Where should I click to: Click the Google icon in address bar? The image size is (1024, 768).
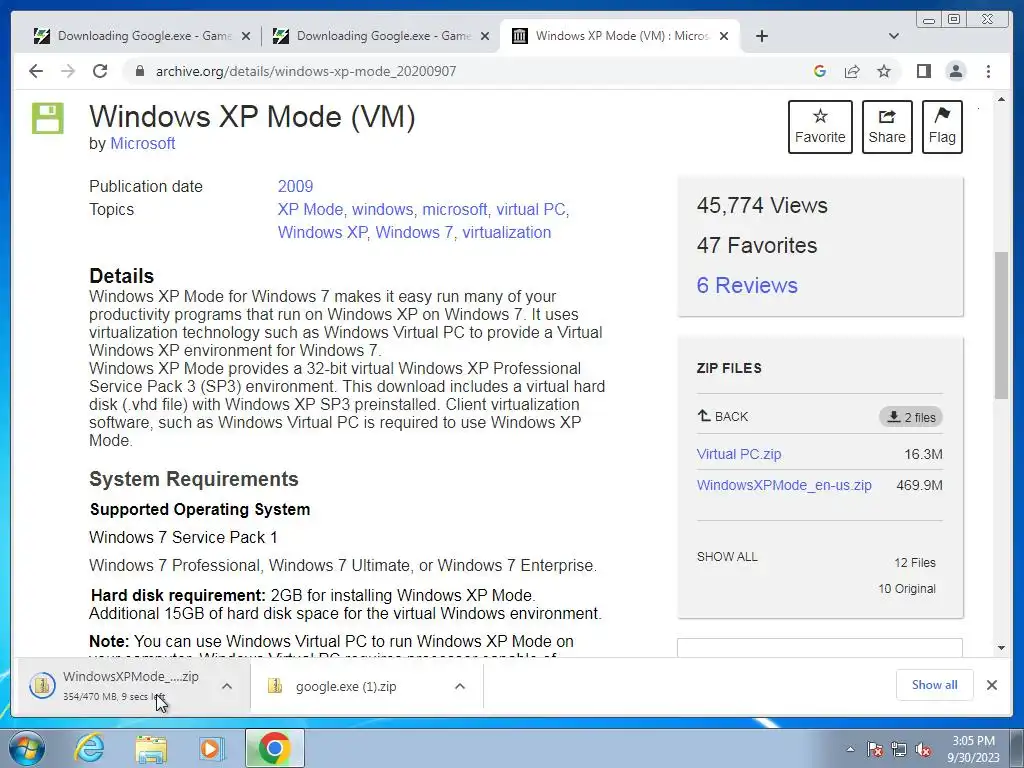coord(820,71)
